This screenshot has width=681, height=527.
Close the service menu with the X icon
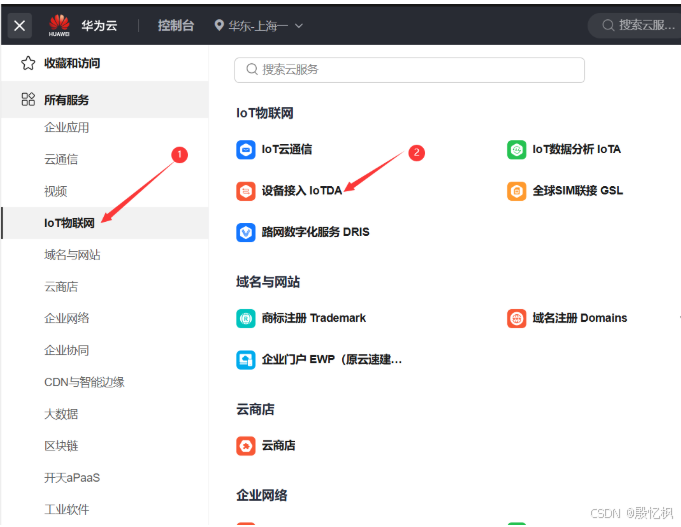click(20, 26)
